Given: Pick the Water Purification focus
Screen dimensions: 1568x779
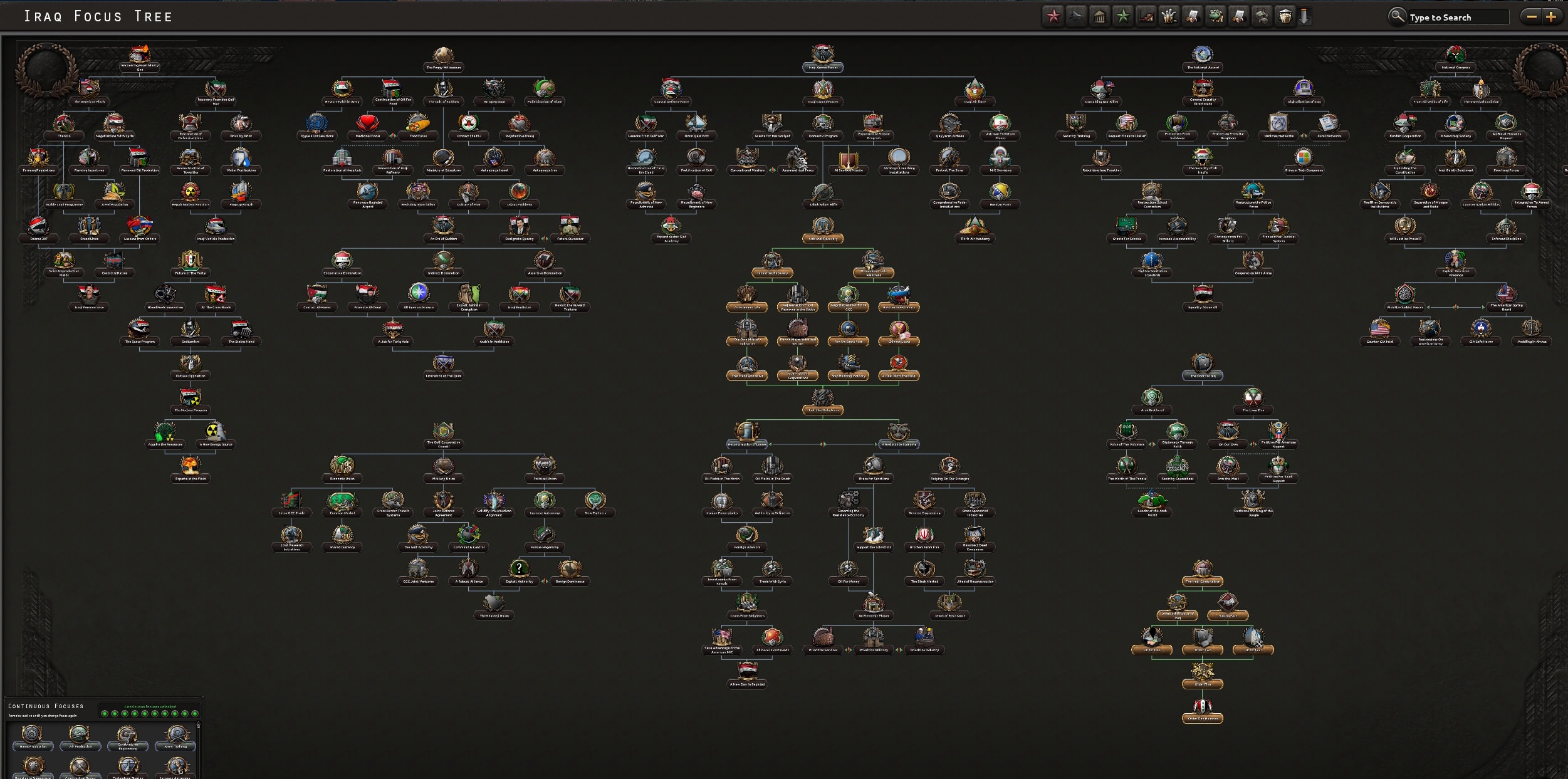Looking at the screenshot, I should pos(241,161).
